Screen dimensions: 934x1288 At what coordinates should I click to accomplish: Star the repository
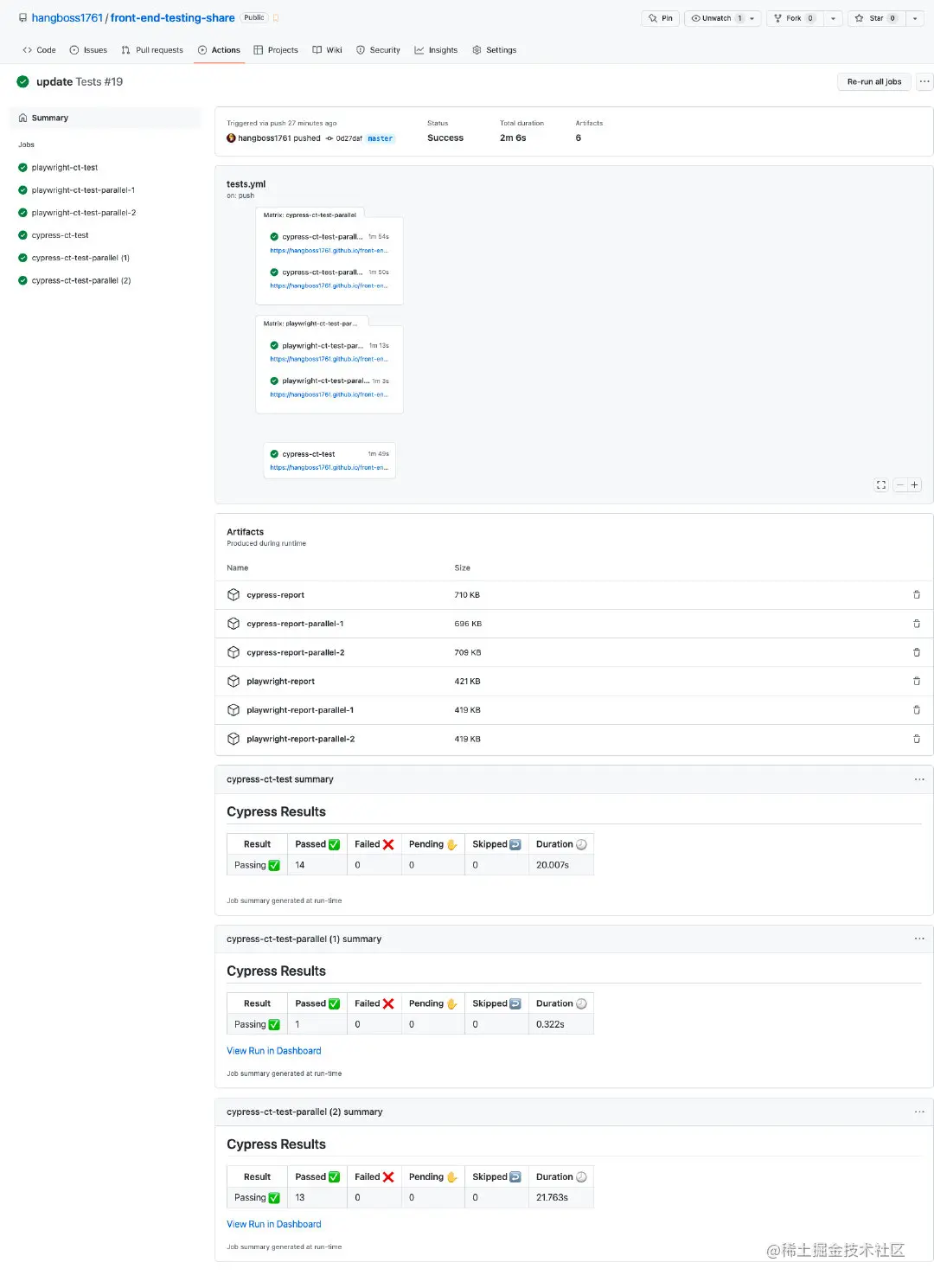pos(875,18)
